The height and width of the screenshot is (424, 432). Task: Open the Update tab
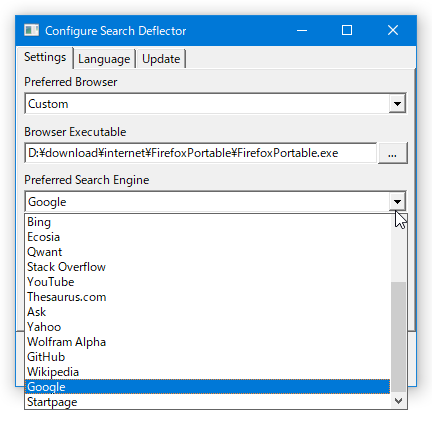point(161,59)
